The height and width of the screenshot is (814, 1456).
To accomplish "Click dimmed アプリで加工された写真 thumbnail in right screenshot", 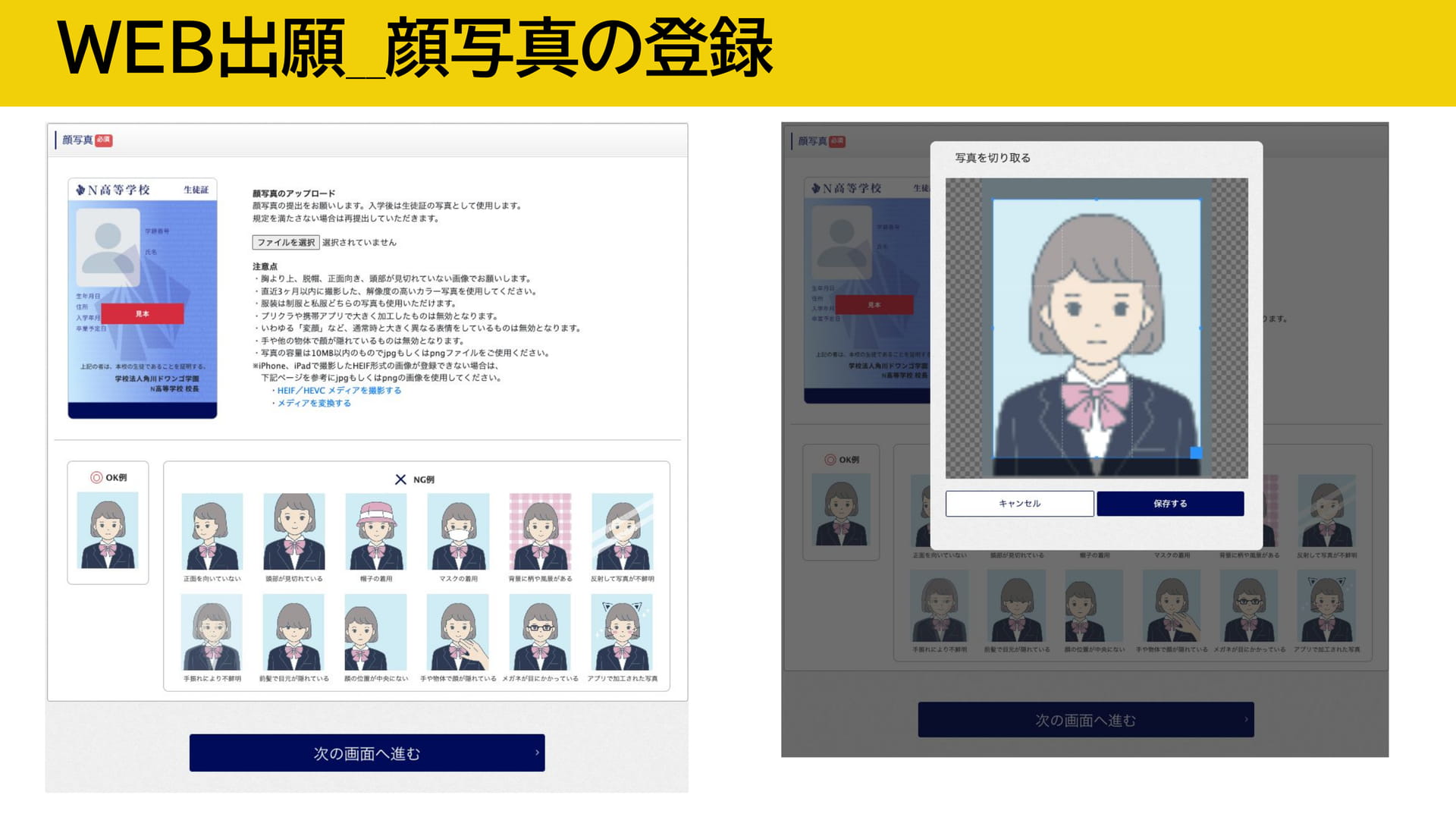I will point(1326,606).
